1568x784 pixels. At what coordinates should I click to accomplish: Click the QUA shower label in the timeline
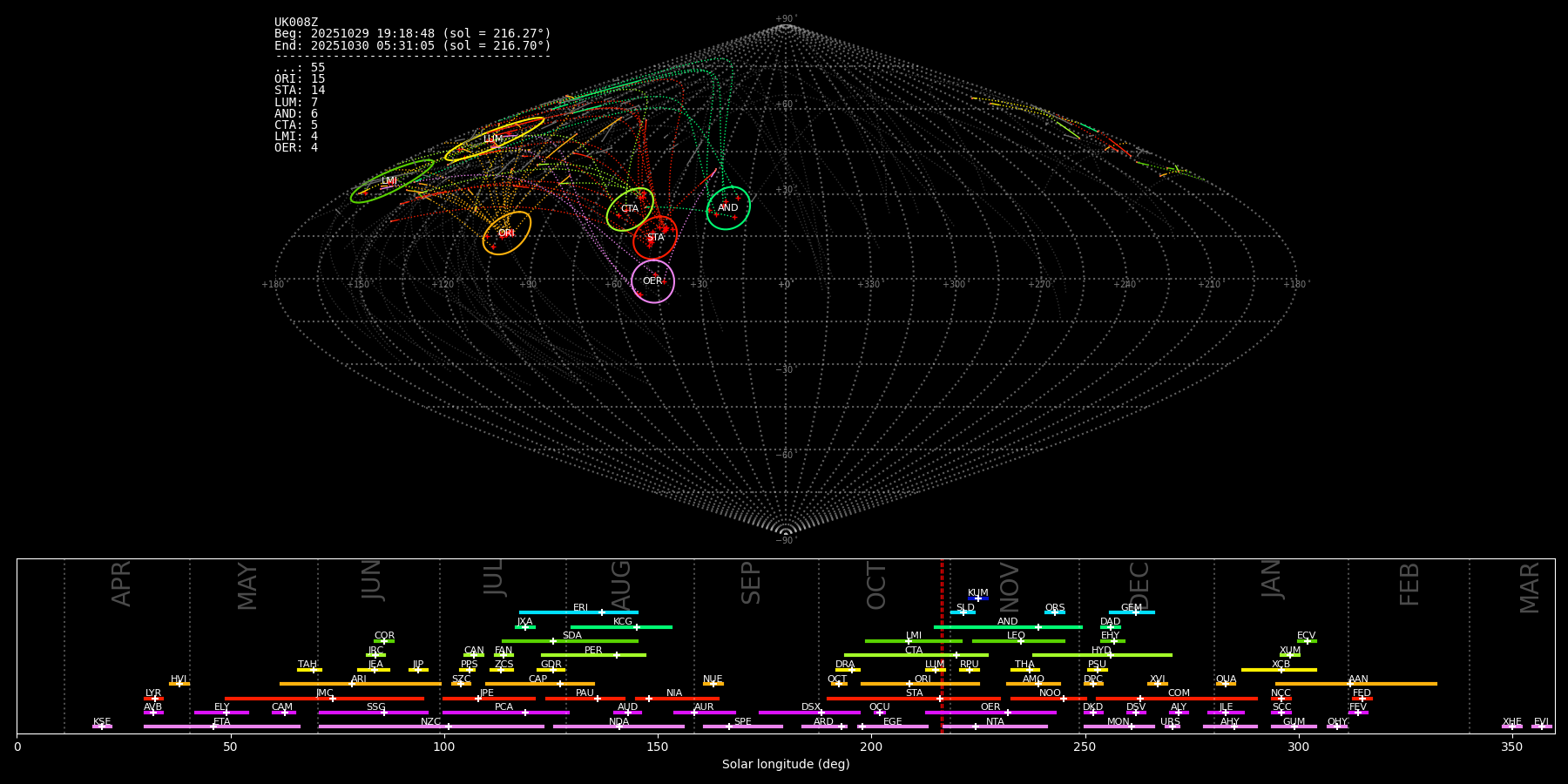(x=1226, y=679)
